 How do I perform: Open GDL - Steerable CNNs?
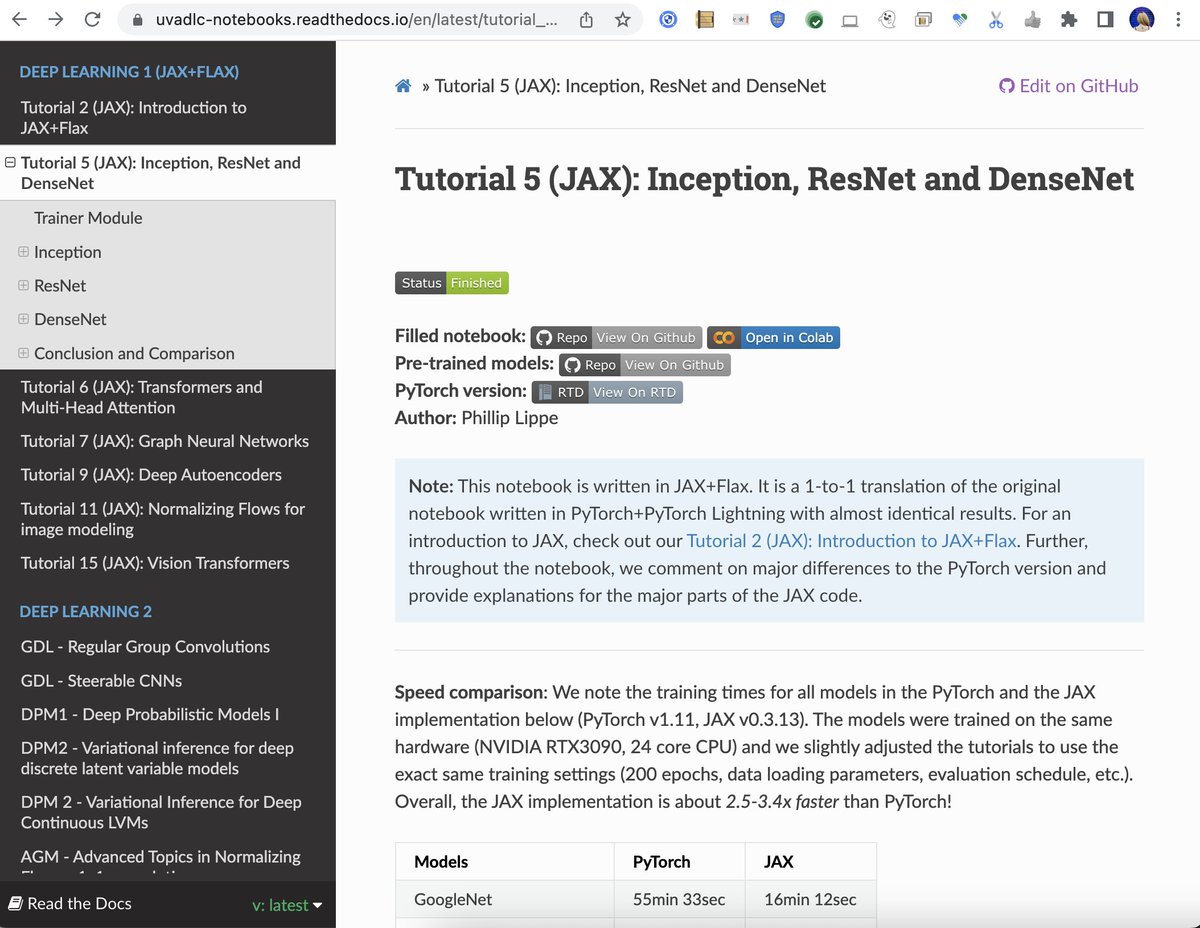click(101, 681)
